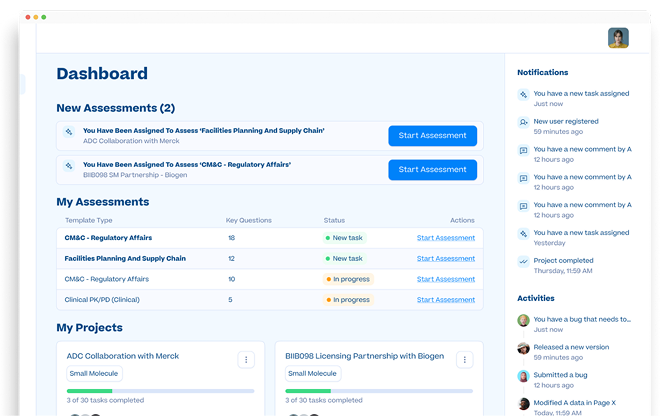Image resolution: width=661 pixels, height=416 pixels.
Task: Start Assessment for Facilities Planning And Supply Chain
Action: [x=433, y=136]
